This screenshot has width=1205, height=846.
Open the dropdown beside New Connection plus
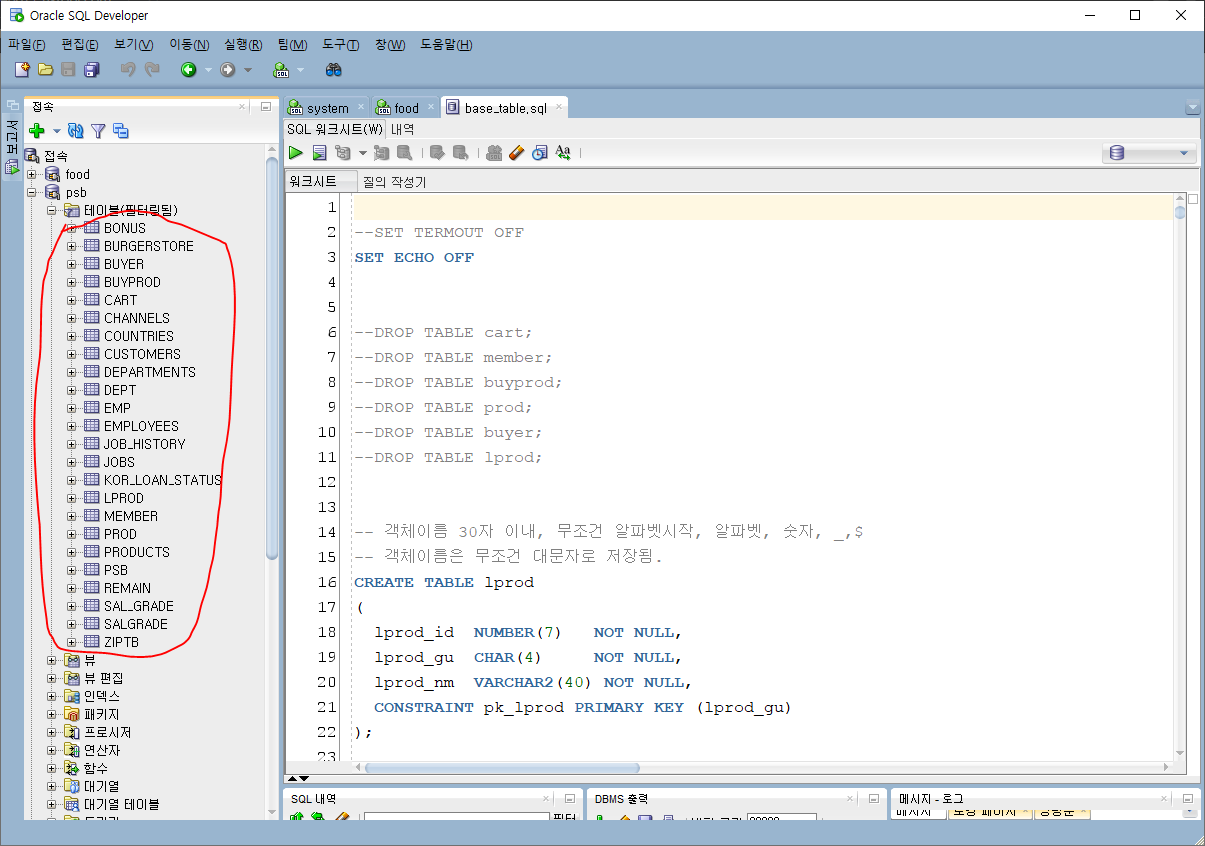pyautogui.click(x=56, y=131)
